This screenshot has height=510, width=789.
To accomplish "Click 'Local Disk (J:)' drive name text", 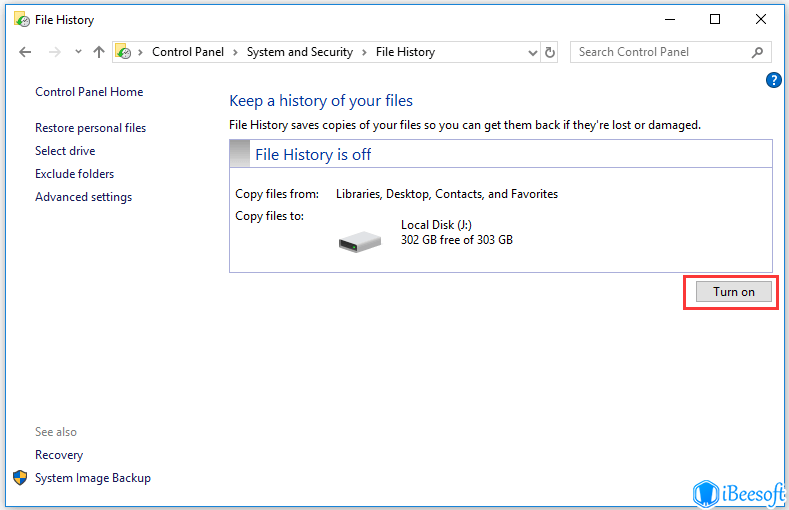I will click(x=436, y=225).
